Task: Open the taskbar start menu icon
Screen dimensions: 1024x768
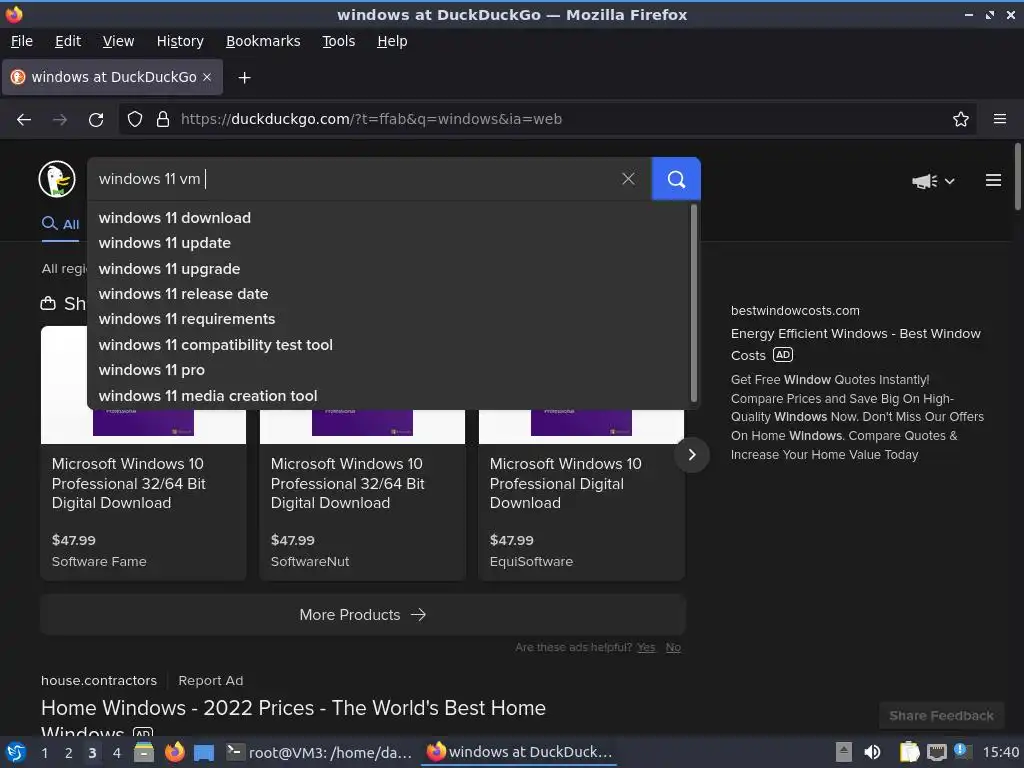Action: click(x=15, y=752)
